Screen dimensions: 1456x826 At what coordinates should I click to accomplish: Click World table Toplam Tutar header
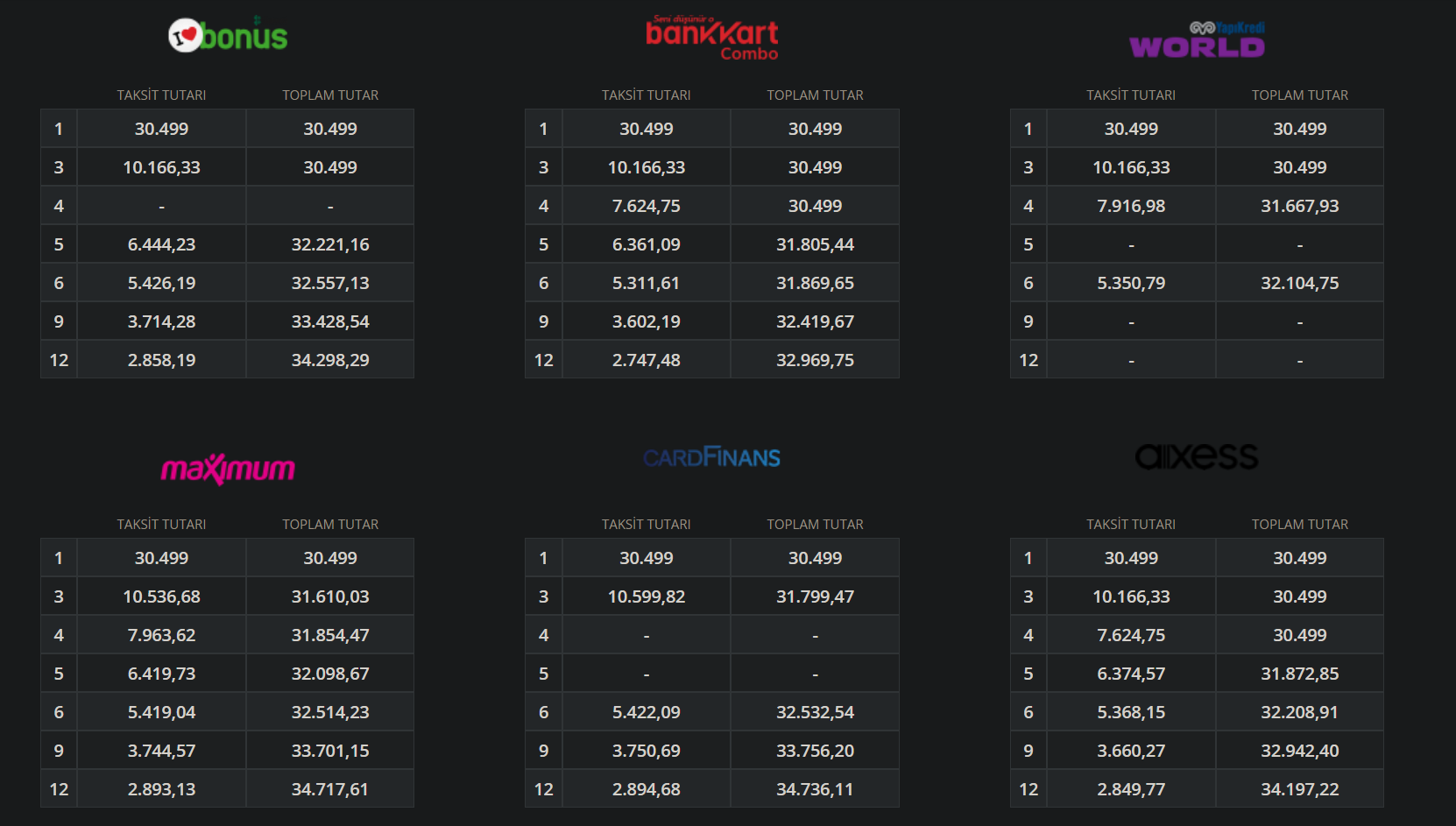coord(1299,95)
